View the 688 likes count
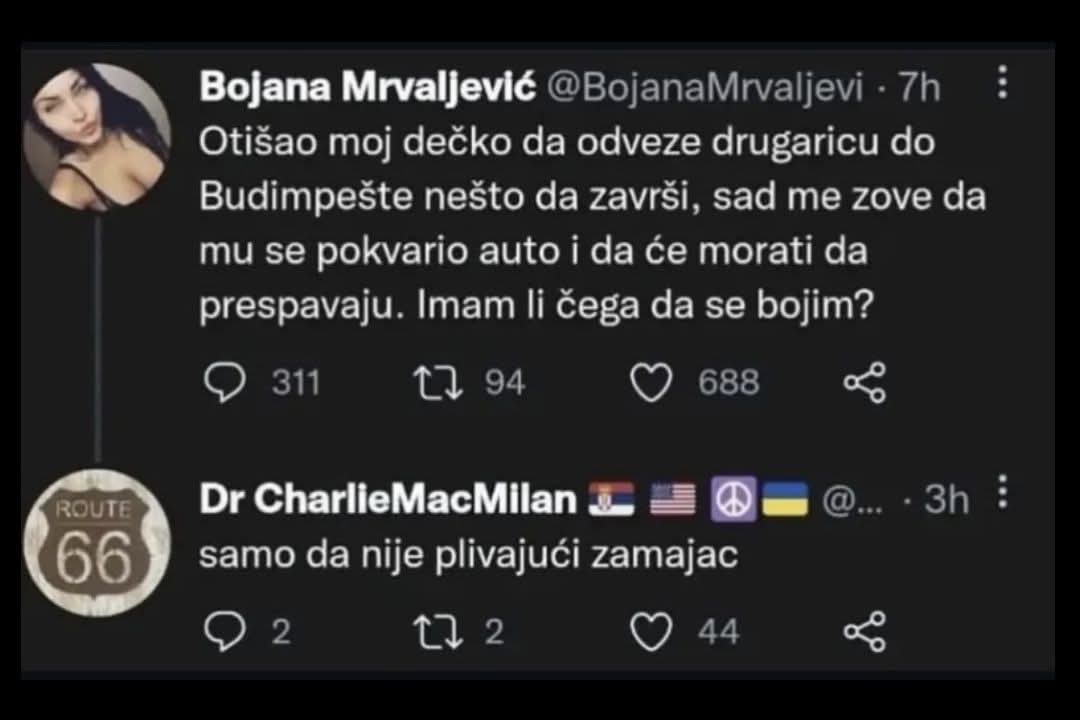 coord(728,383)
